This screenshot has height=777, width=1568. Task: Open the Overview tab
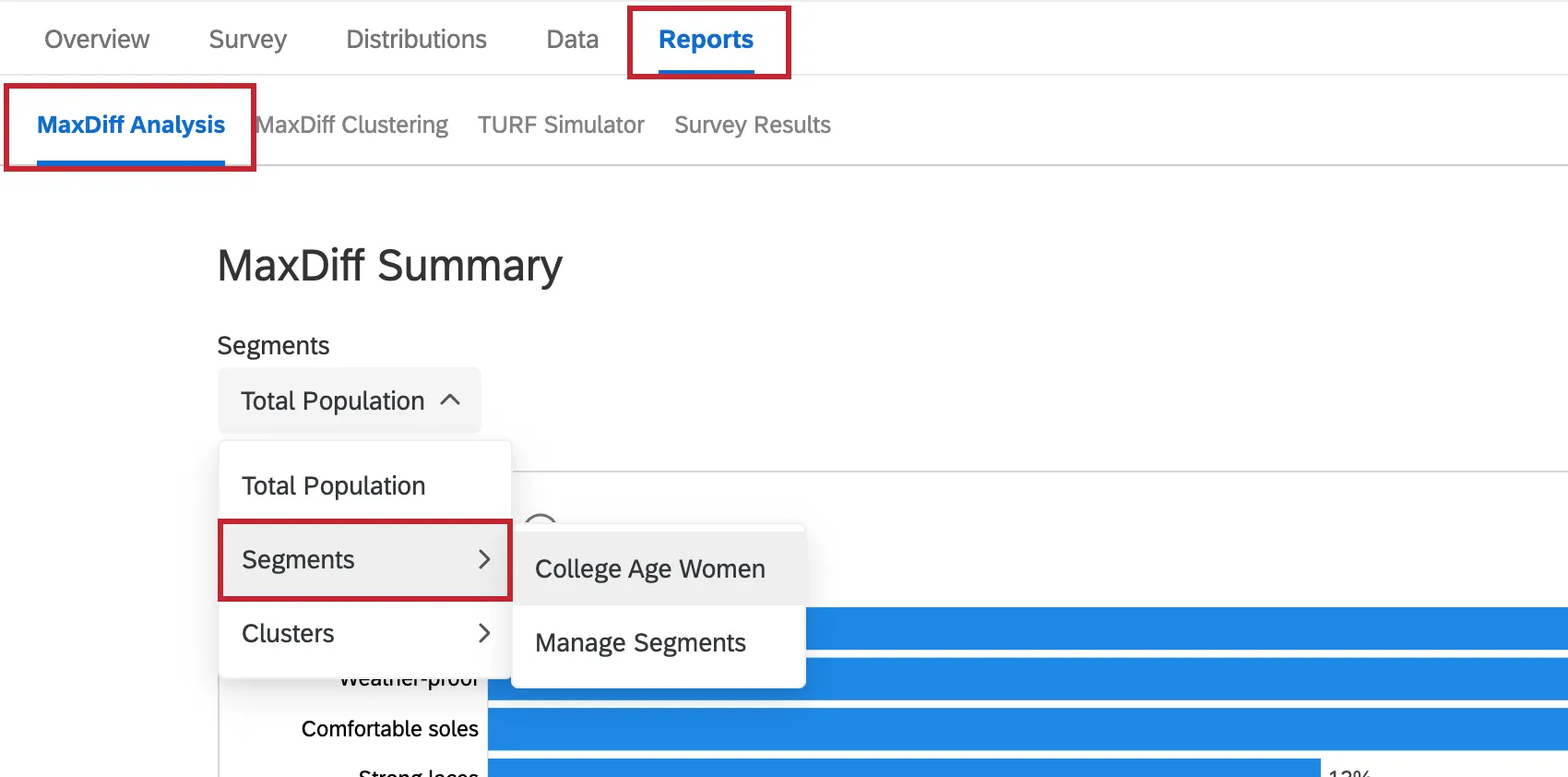[97, 40]
